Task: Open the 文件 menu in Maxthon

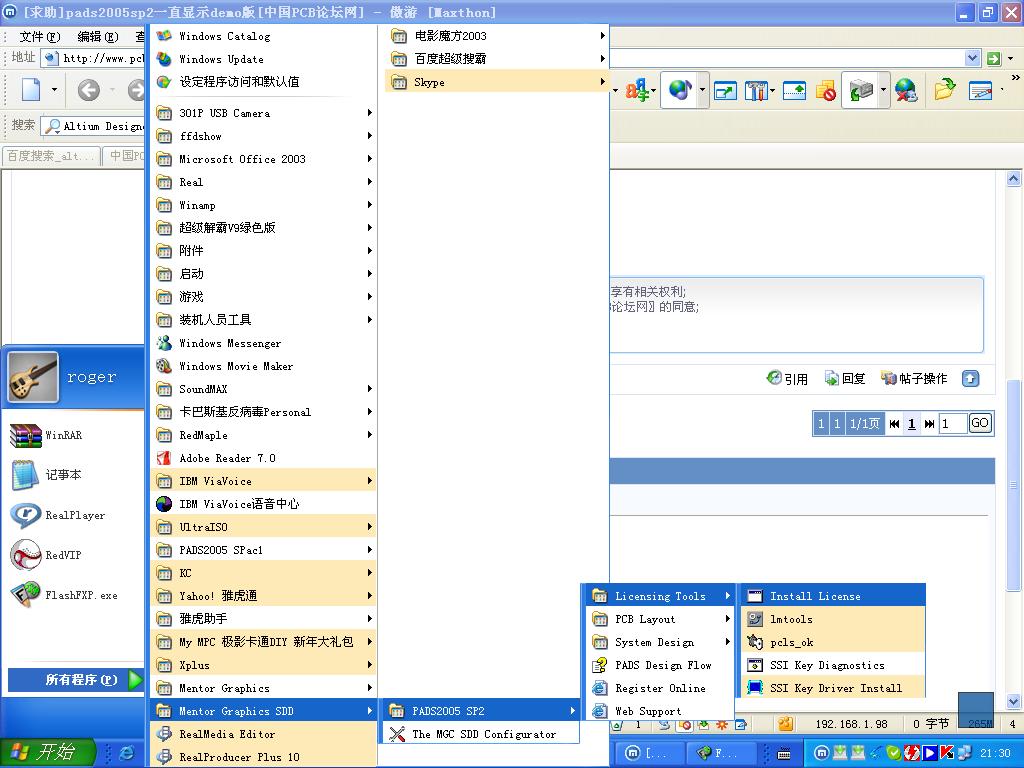Action: pyautogui.click(x=40, y=37)
